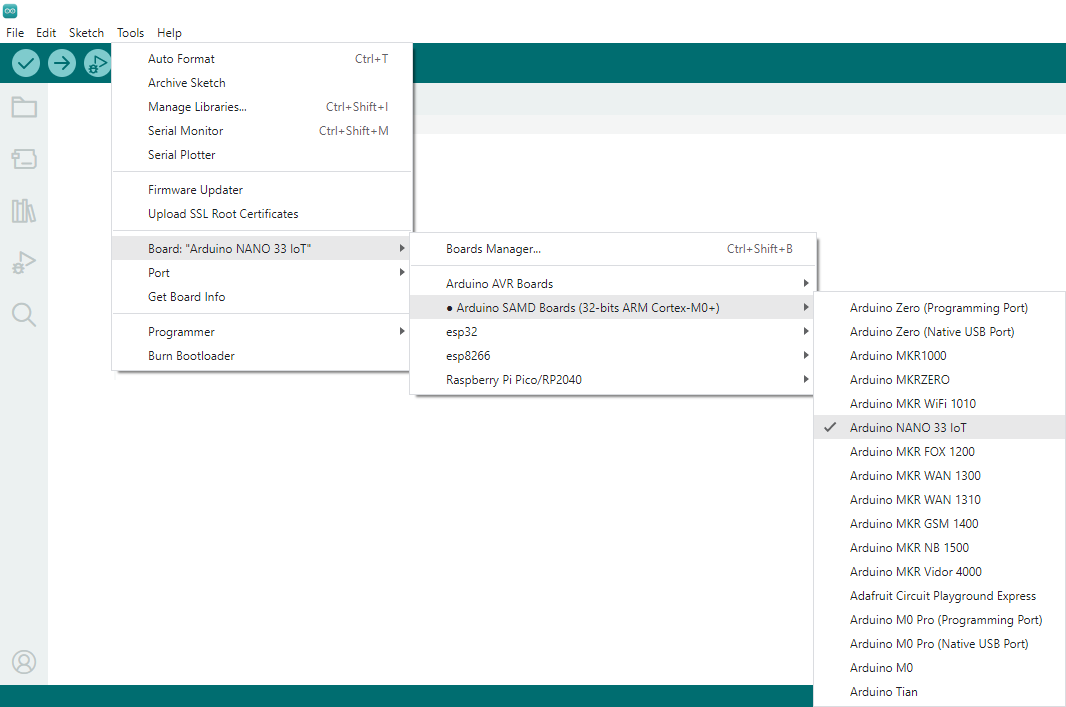Select Adafruit Circuit Playground Express board
This screenshot has width=1066, height=707.
[x=940, y=596]
